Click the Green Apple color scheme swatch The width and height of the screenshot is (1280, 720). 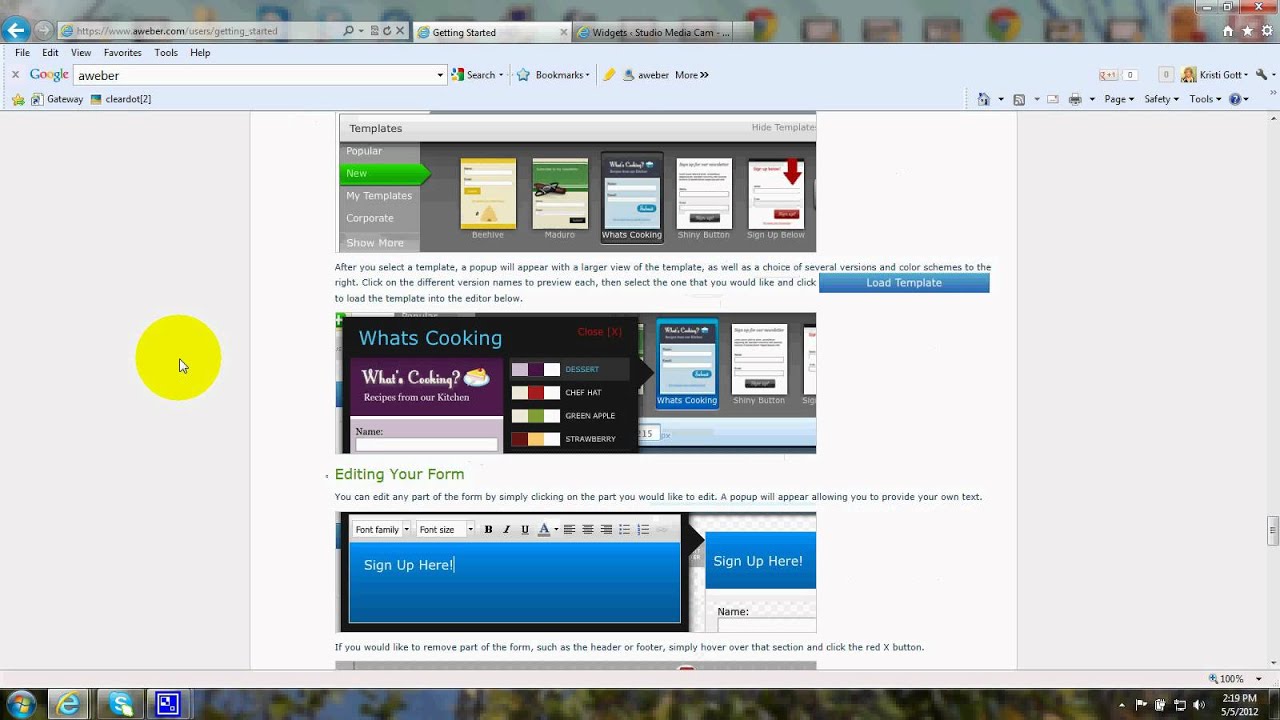(x=535, y=416)
